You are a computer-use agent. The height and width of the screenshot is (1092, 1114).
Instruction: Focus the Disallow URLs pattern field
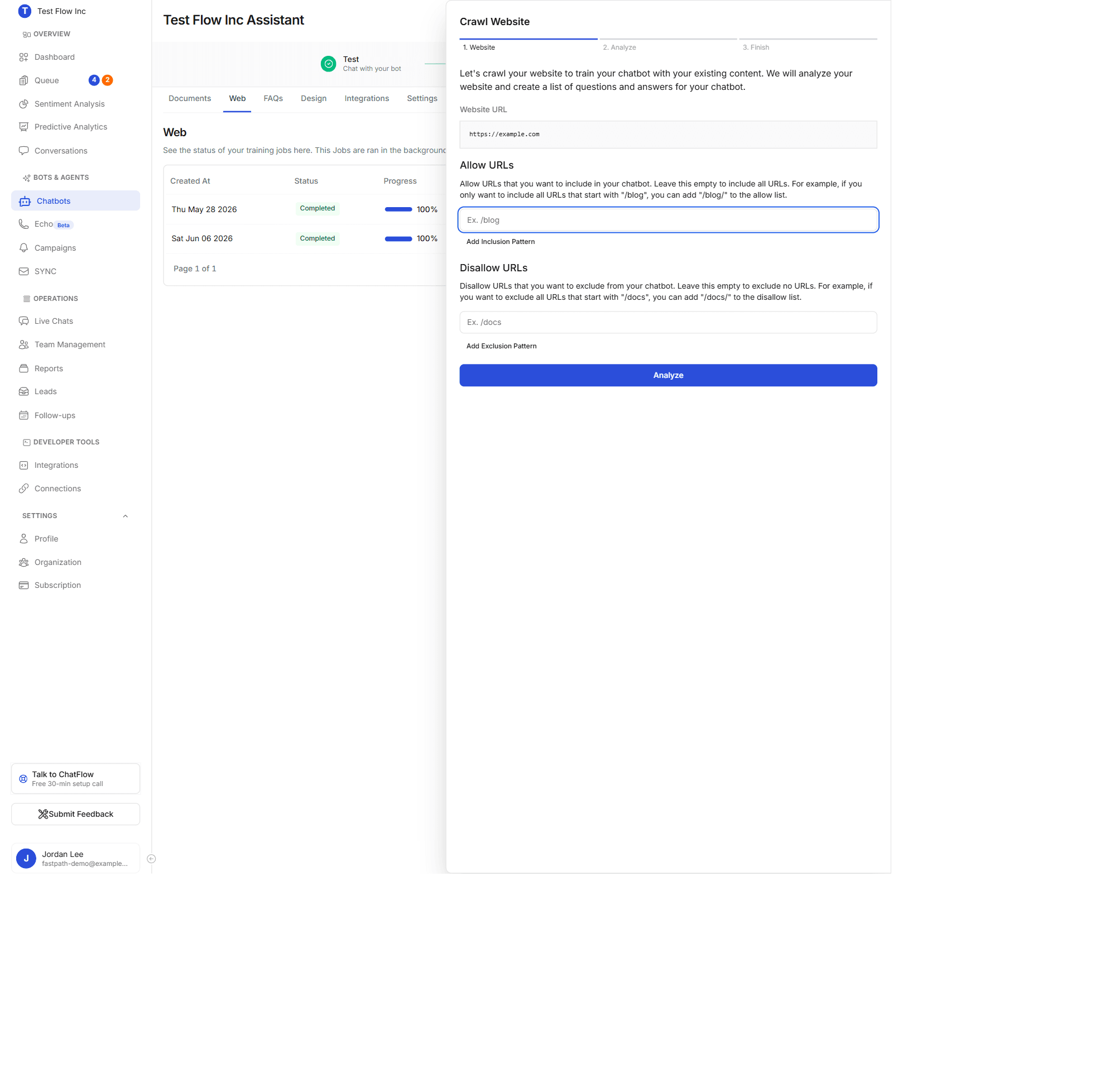[668, 322]
